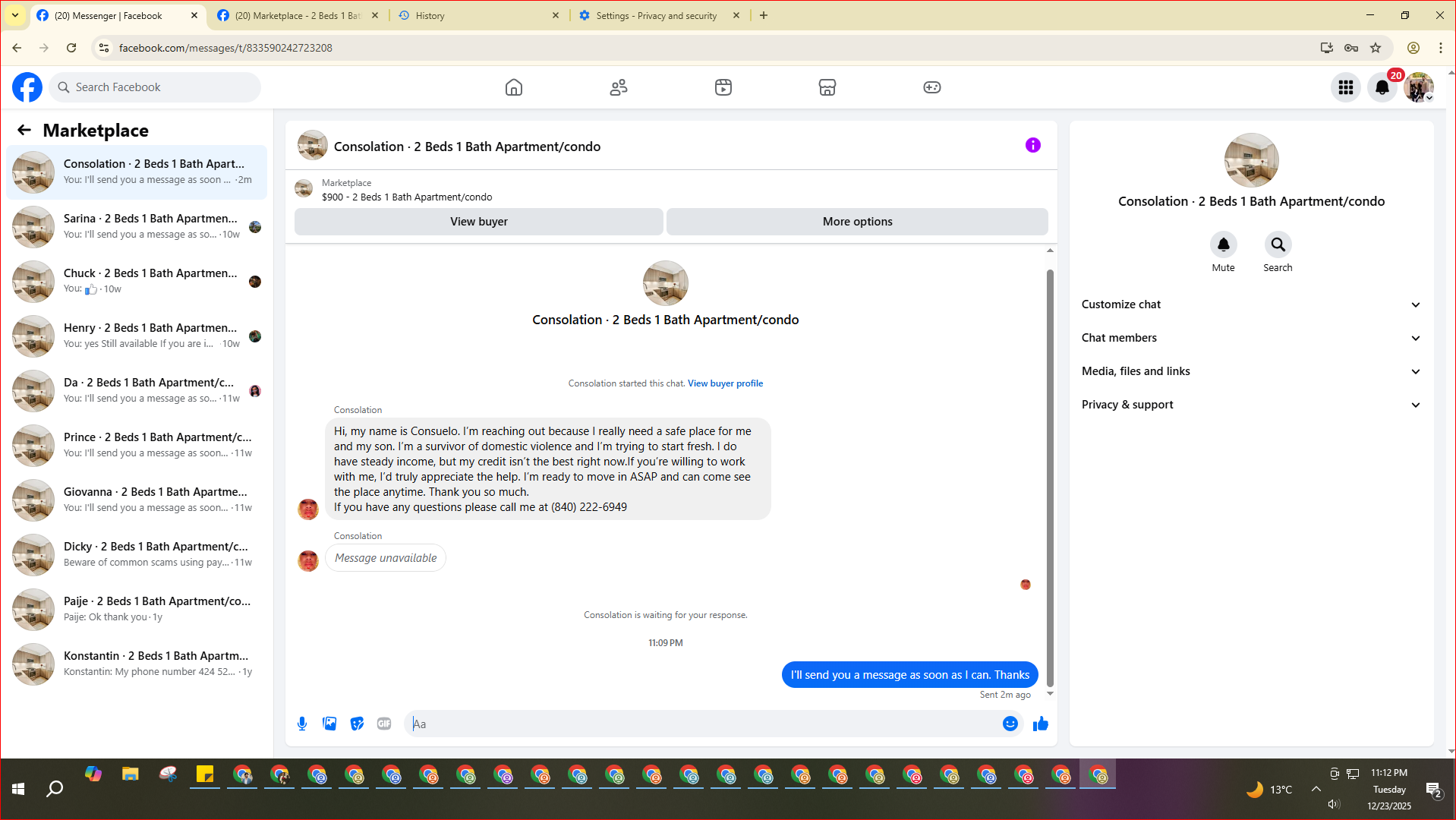Click the Search Facebook field
Image resolution: width=1456 pixels, height=820 pixels.
(x=156, y=87)
